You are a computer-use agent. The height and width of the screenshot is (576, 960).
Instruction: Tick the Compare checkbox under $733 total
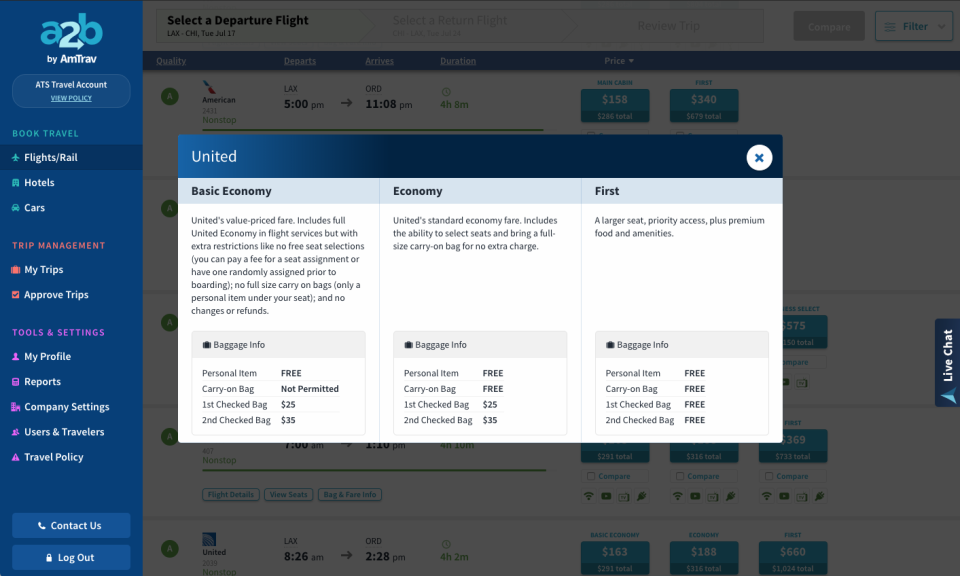pos(768,476)
